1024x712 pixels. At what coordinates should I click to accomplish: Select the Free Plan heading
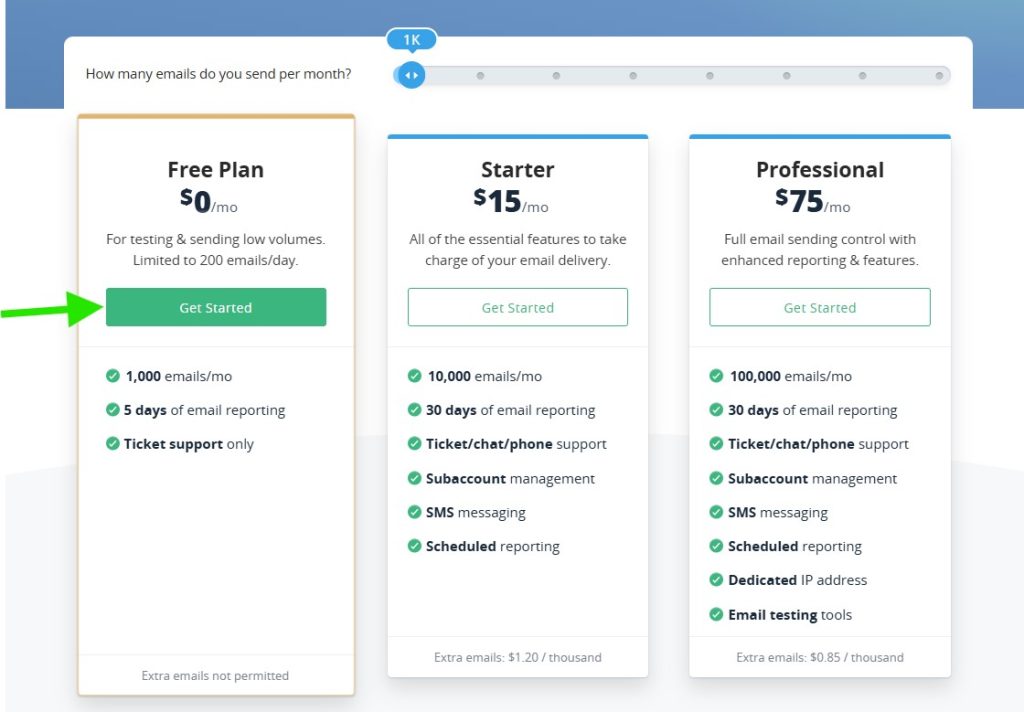215,170
